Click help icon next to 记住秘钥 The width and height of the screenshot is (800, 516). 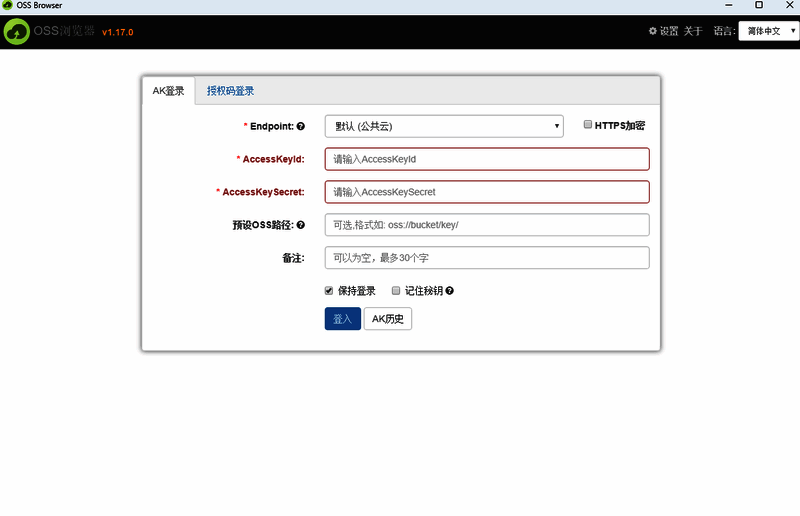coord(449,290)
